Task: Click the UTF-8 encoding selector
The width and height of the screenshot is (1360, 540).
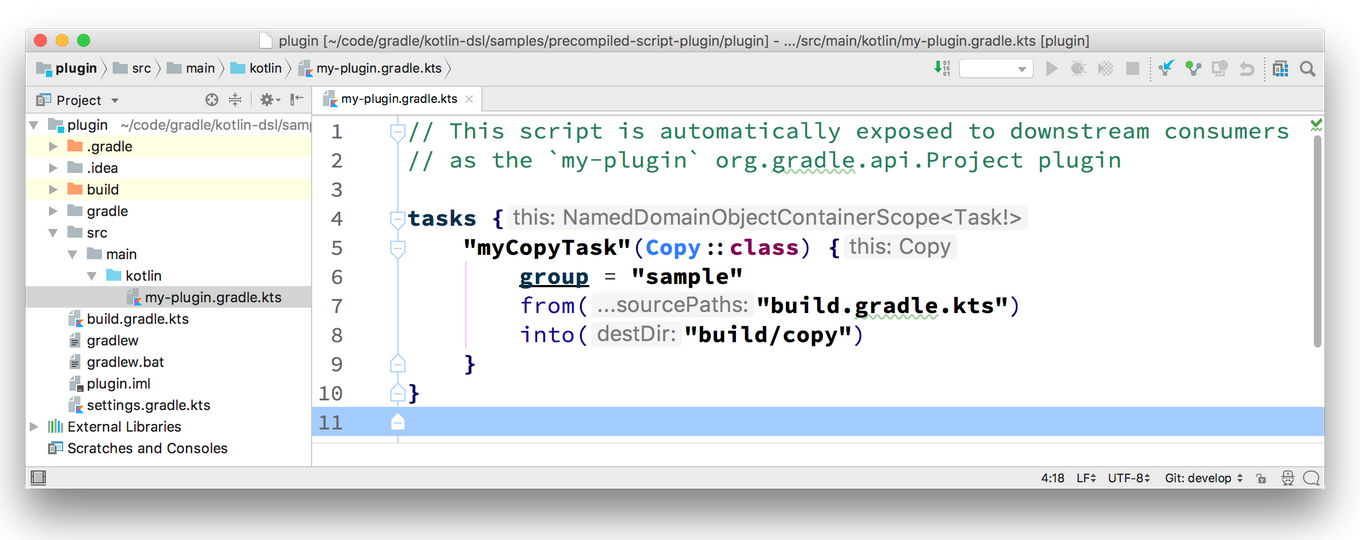Action: [x=1130, y=479]
